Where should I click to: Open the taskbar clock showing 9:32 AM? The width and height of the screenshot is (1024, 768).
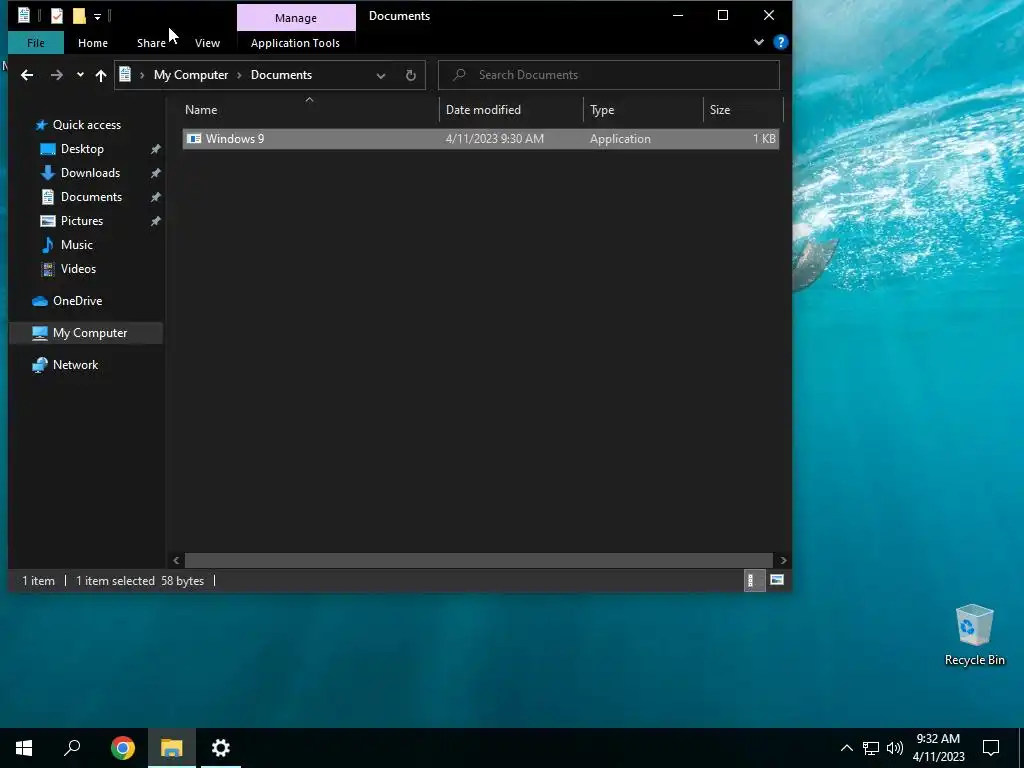(x=938, y=748)
